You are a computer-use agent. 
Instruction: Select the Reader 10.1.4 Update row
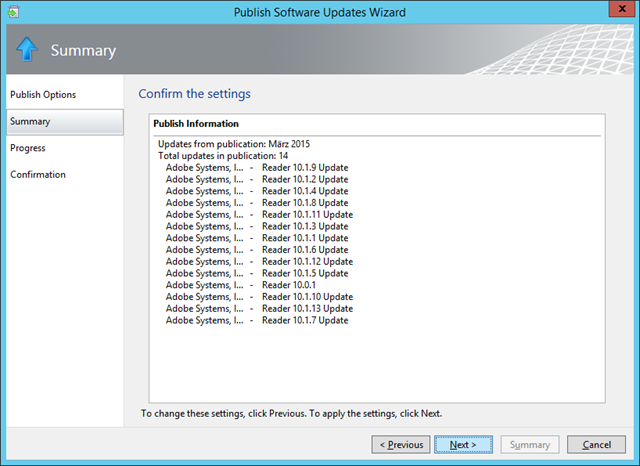[x=257, y=191]
